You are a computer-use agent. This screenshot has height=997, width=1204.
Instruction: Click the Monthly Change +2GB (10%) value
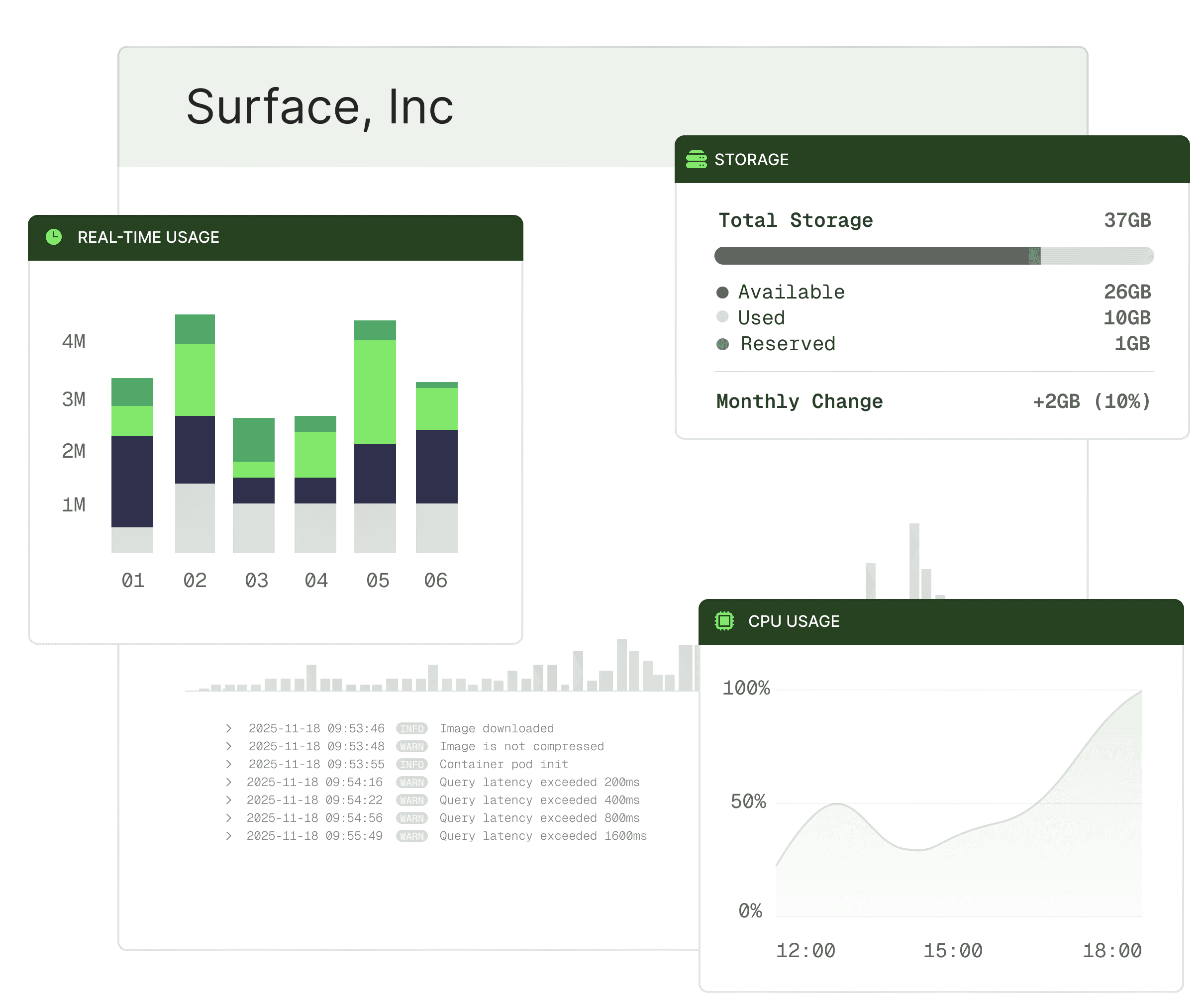pyautogui.click(x=1091, y=401)
